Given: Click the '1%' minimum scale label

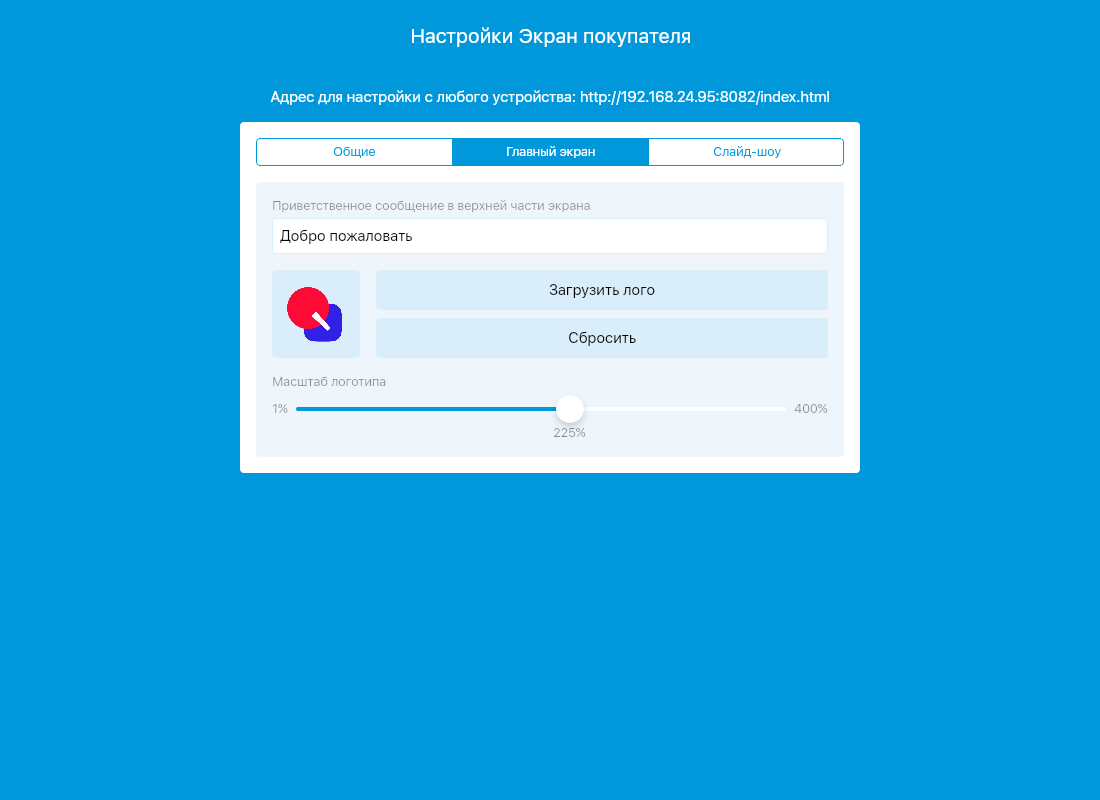Looking at the screenshot, I should [x=280, y=408].
